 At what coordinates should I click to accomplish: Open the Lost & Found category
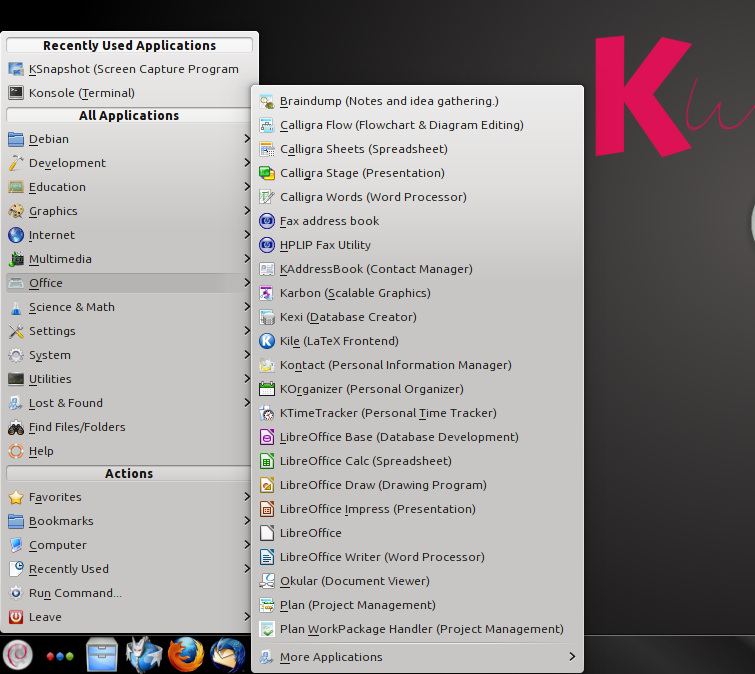[x=129, y=403]
